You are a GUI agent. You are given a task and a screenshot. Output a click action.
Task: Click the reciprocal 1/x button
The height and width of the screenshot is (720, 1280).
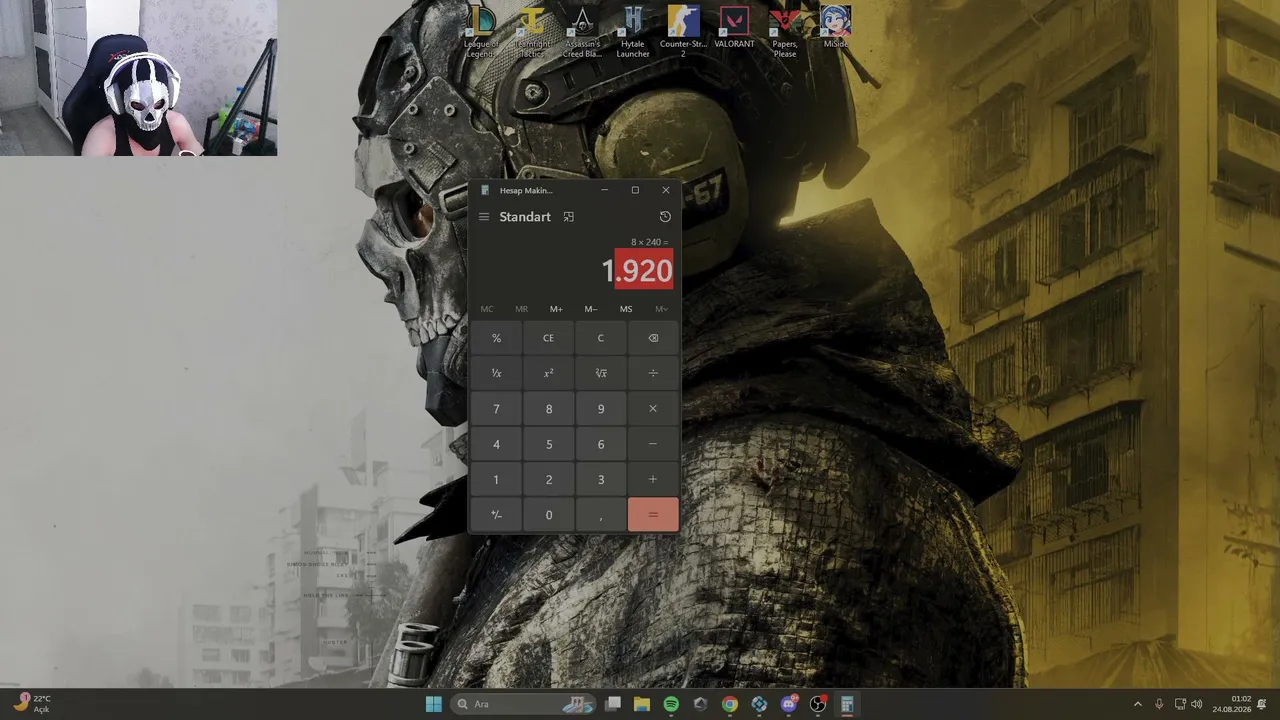[x=496, y=373]
